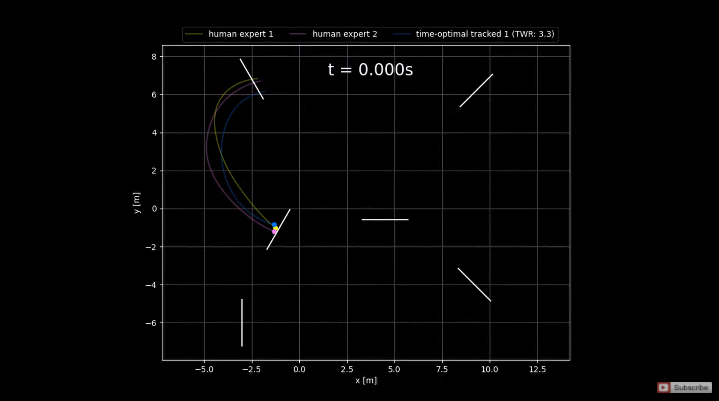Click the 12.5 tick label on x-axis

(x=537, y=369)
